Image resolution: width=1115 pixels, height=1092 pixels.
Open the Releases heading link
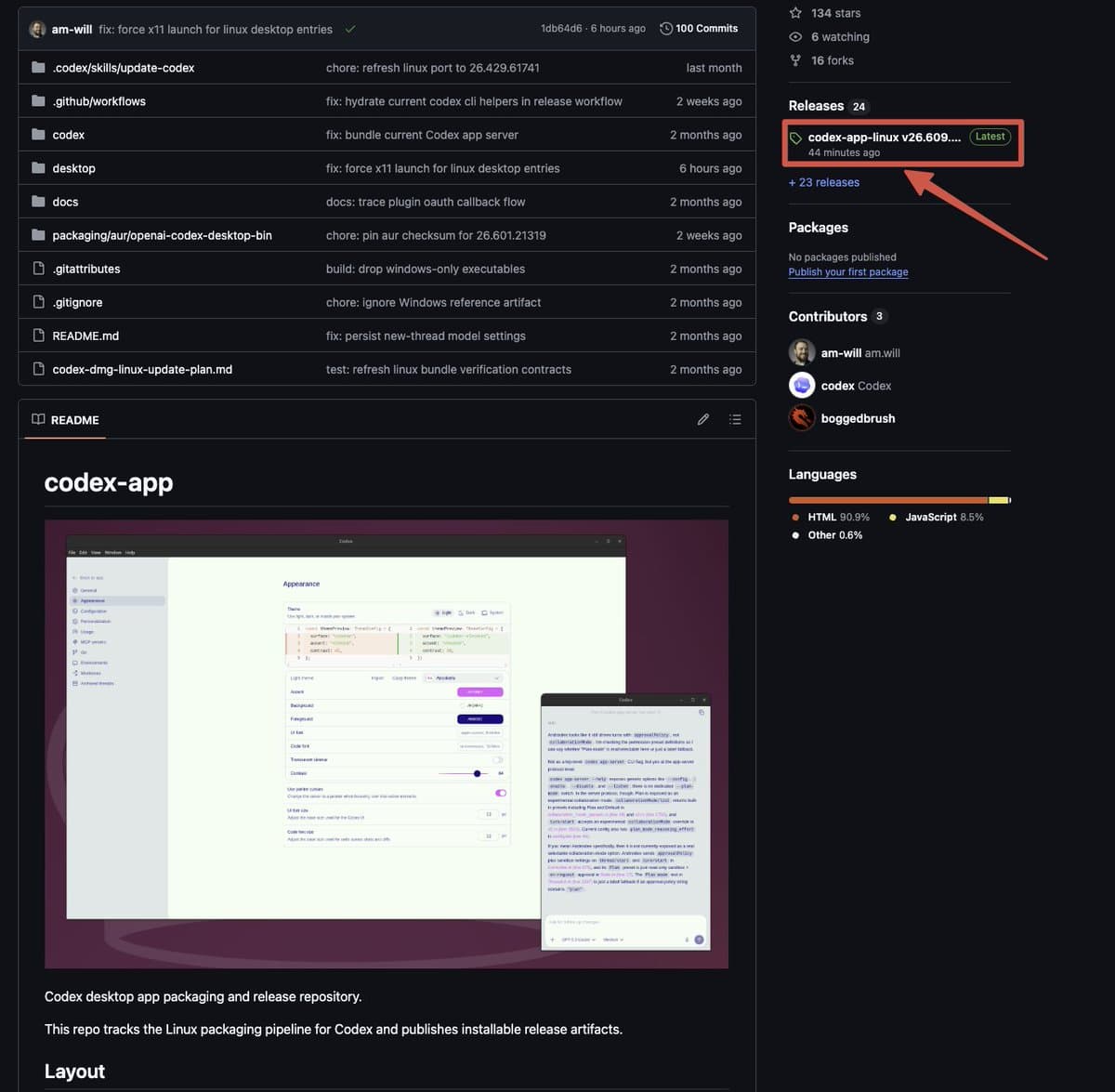coord(816,106)
